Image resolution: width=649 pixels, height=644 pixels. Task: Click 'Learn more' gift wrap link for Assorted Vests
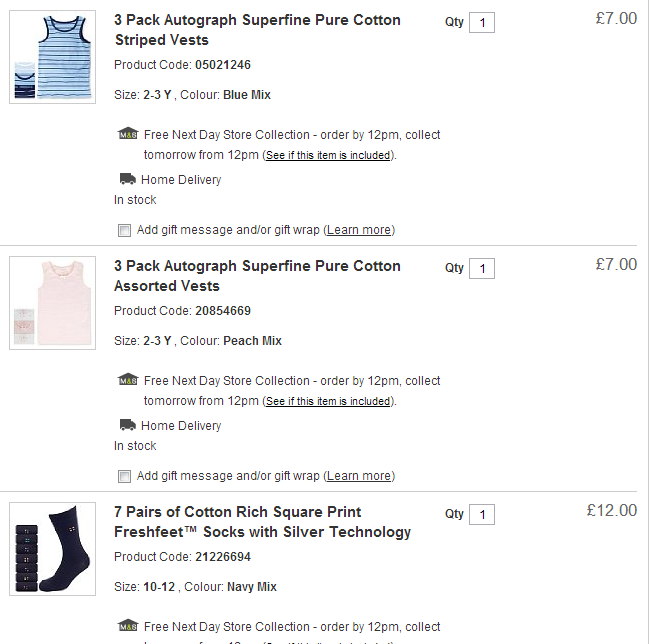359,476
